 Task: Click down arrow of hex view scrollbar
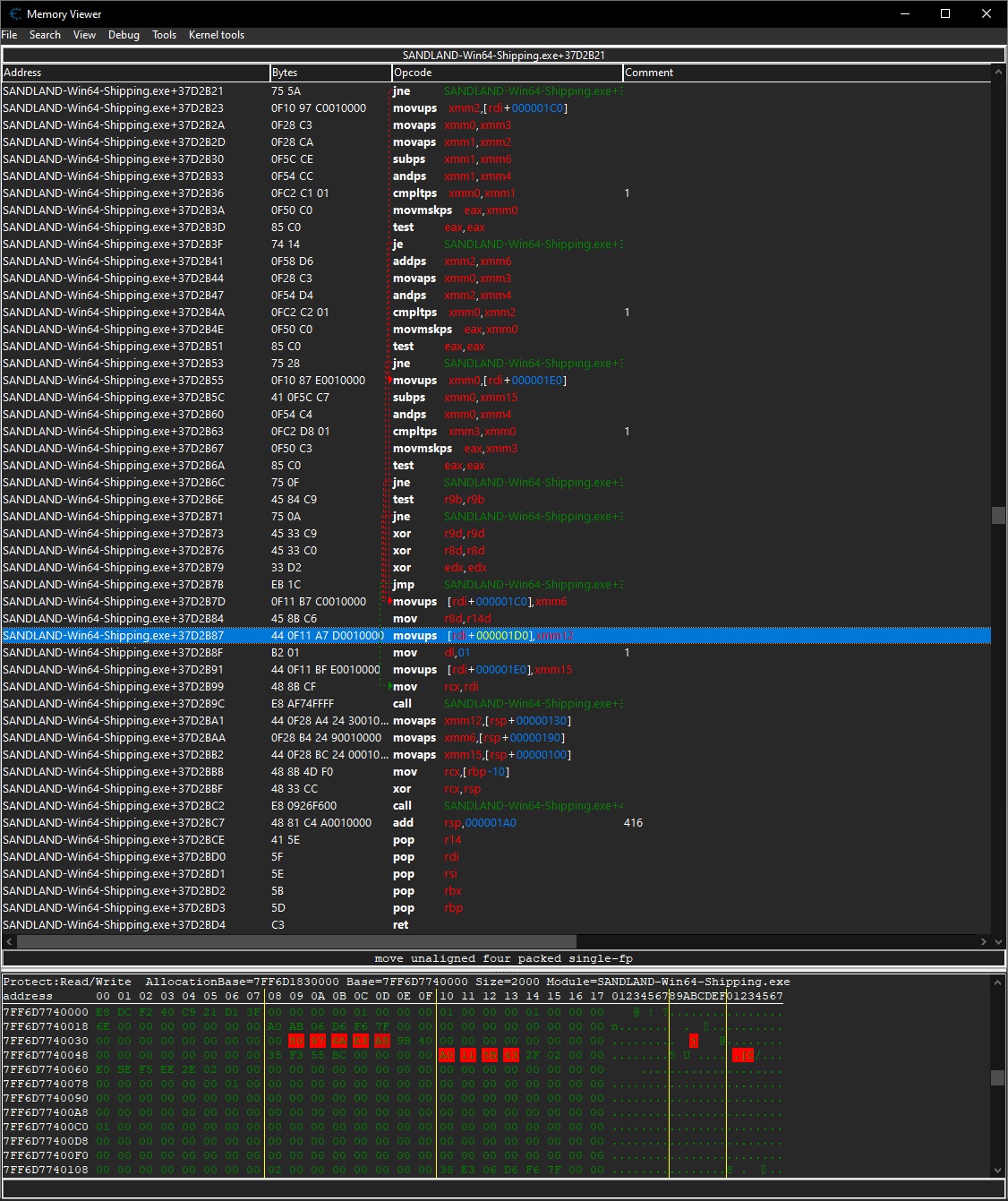[997, 1170]
